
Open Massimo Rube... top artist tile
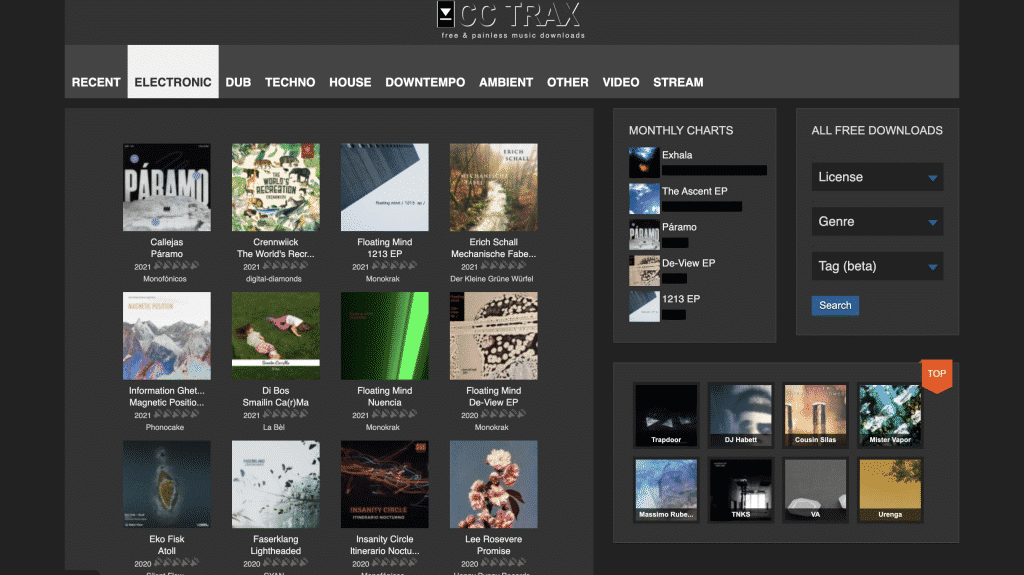[666, 489]
